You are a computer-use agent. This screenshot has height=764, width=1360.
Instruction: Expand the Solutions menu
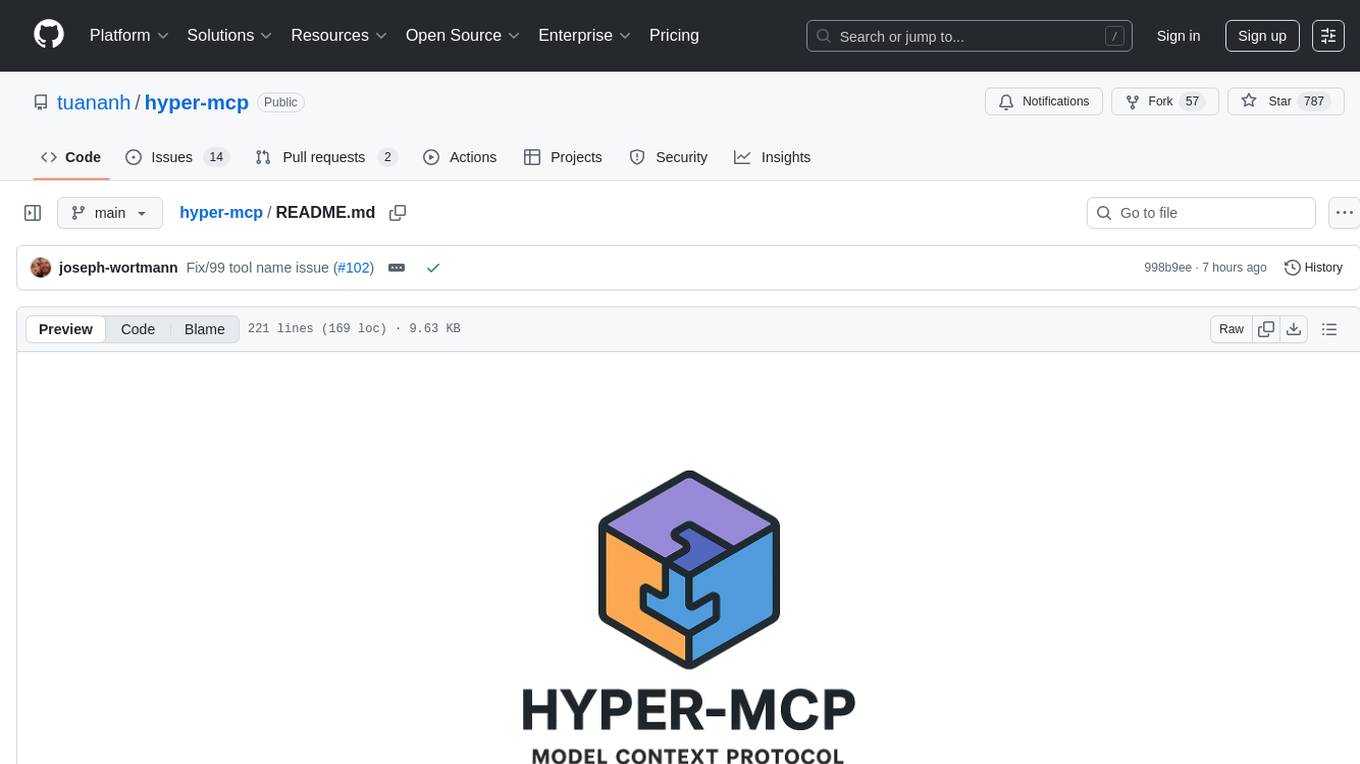pyautogui.click(x=229, y=35)
